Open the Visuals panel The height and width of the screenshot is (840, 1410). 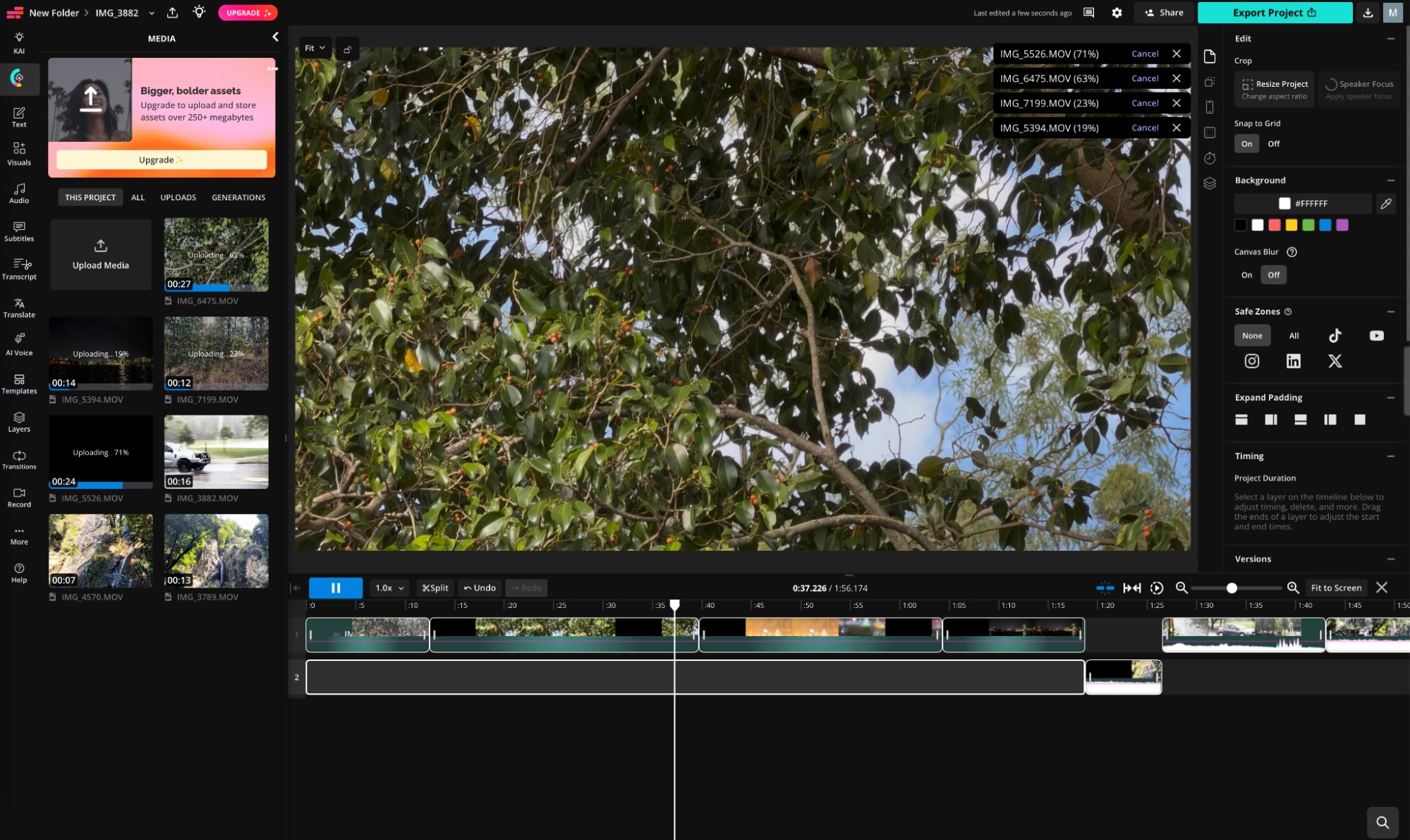tap(19, 154)
